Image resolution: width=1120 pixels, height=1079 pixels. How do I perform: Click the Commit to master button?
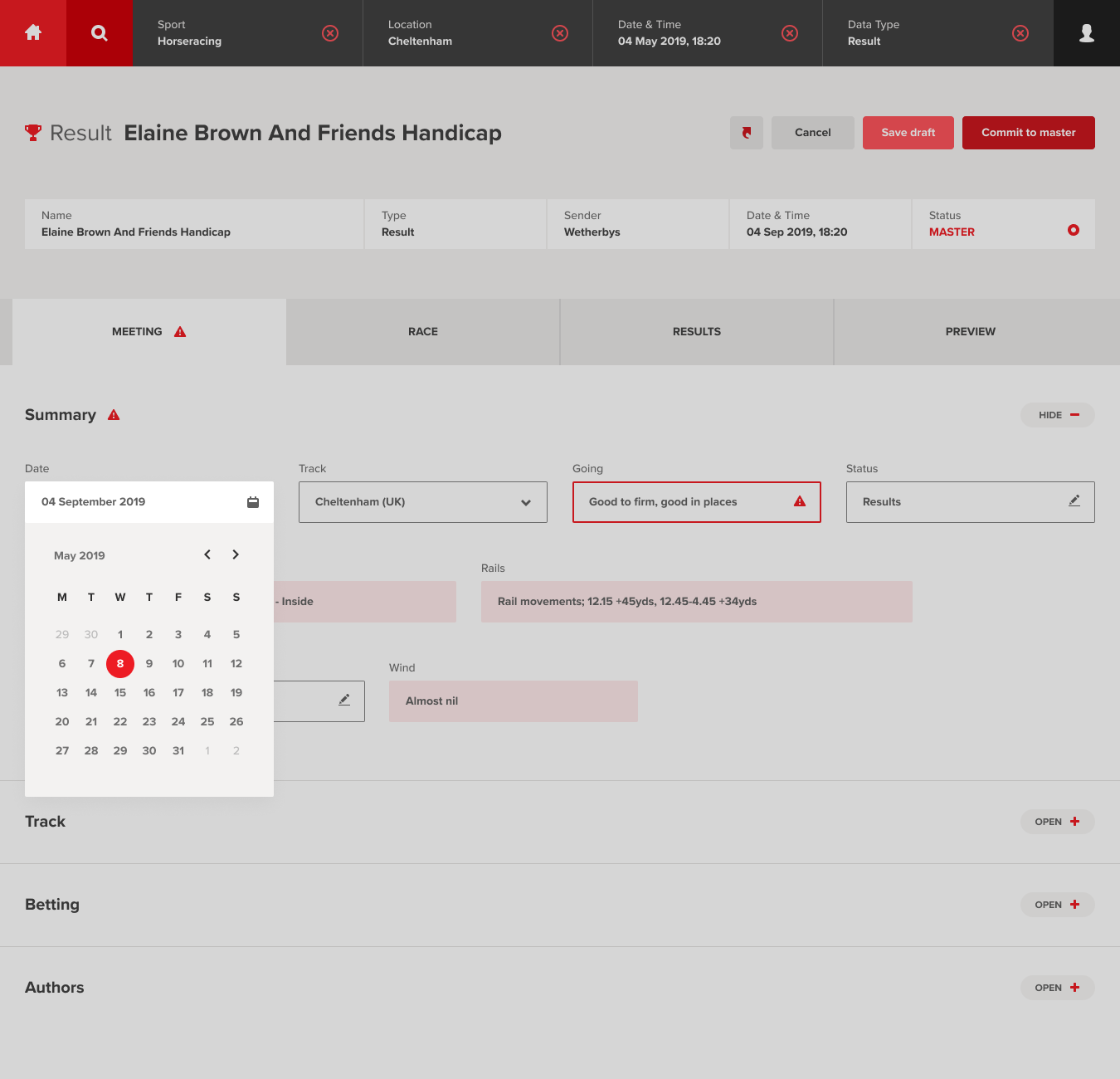tap(1028, 133)
